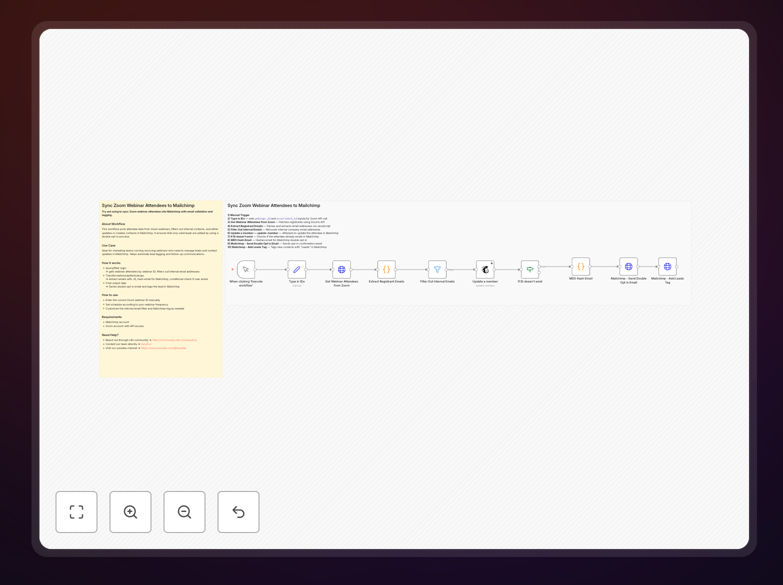This screenshot has height=585, width=783.
Task: Click the yellow sticky note title
Action: (148, 205)
